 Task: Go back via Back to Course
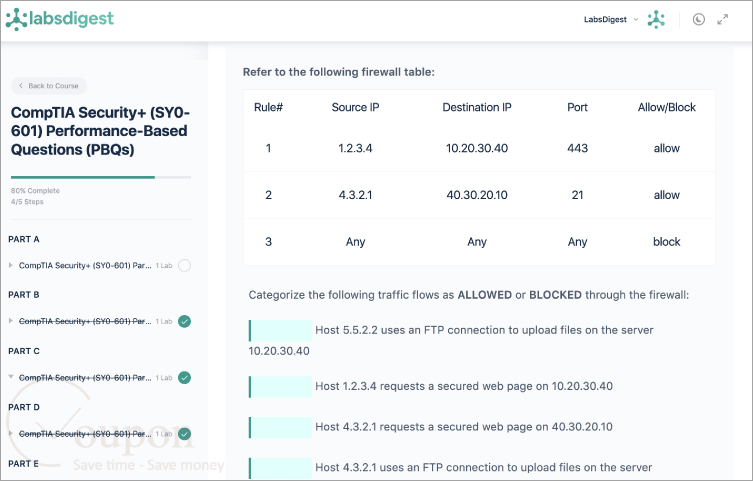tap(49, 86)
